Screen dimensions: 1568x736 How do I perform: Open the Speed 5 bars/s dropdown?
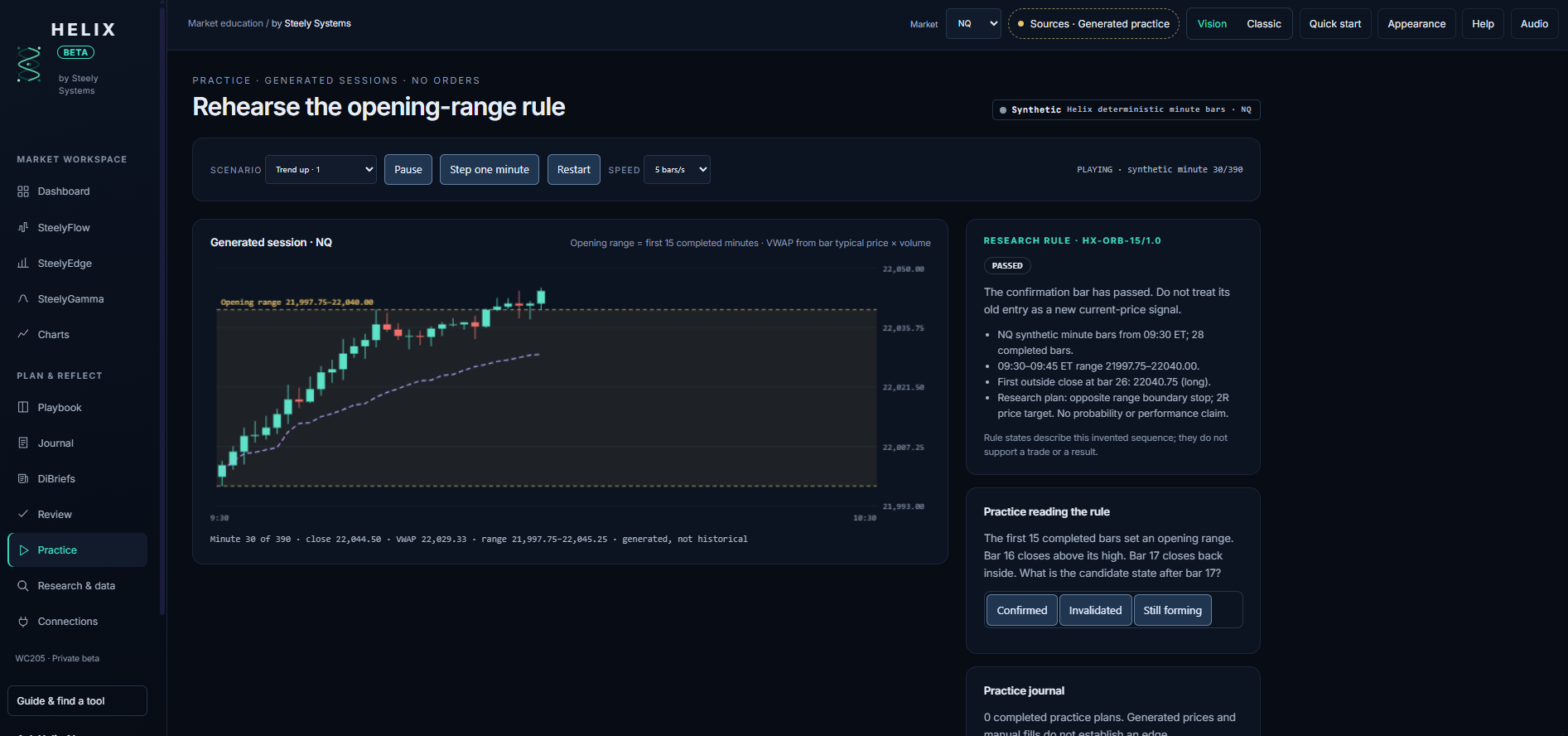(x=677, y=170)
